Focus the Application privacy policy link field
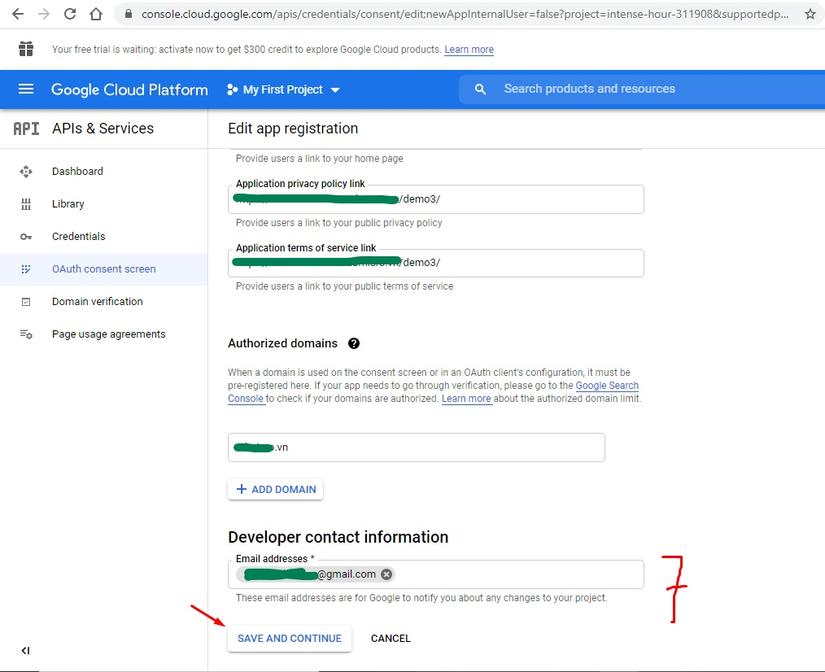 (x=436, y=199)
